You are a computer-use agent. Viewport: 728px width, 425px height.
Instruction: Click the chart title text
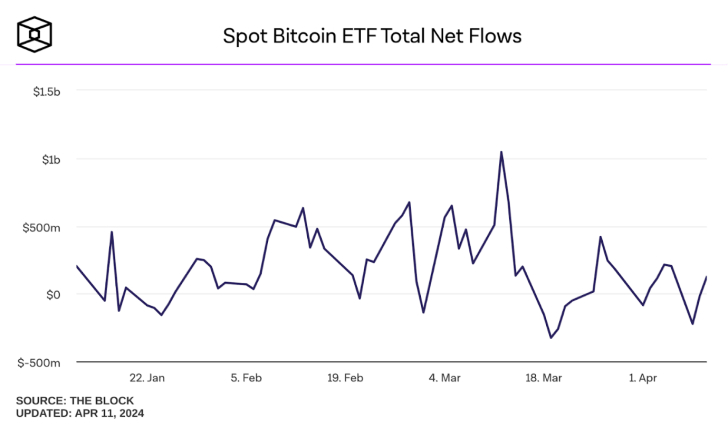pos(372,36)
